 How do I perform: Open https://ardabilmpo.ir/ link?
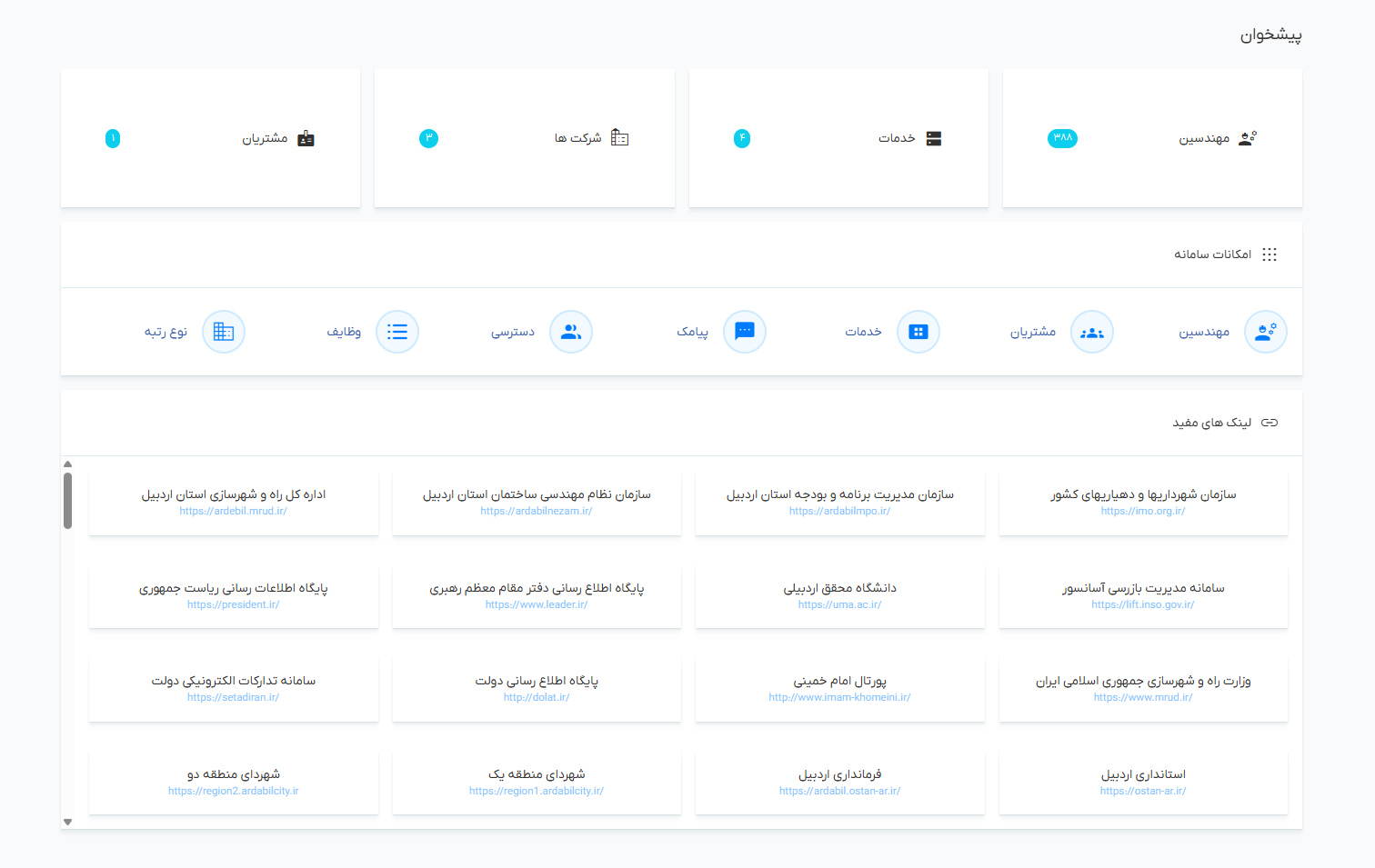point(839,511)
